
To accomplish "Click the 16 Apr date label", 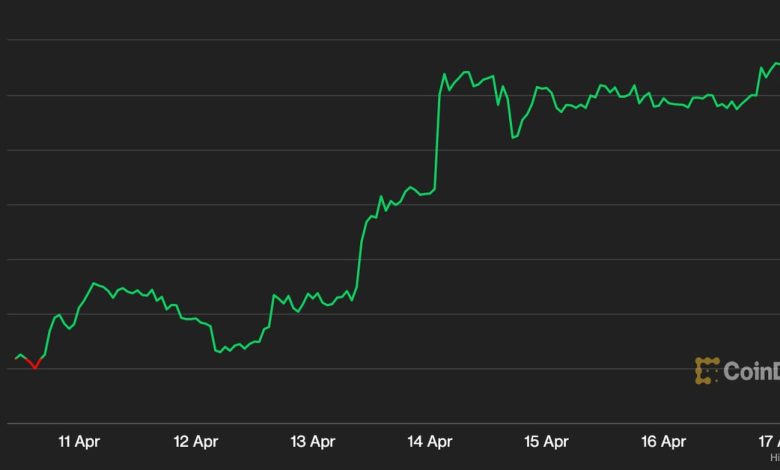I will (x=663, y=441).
